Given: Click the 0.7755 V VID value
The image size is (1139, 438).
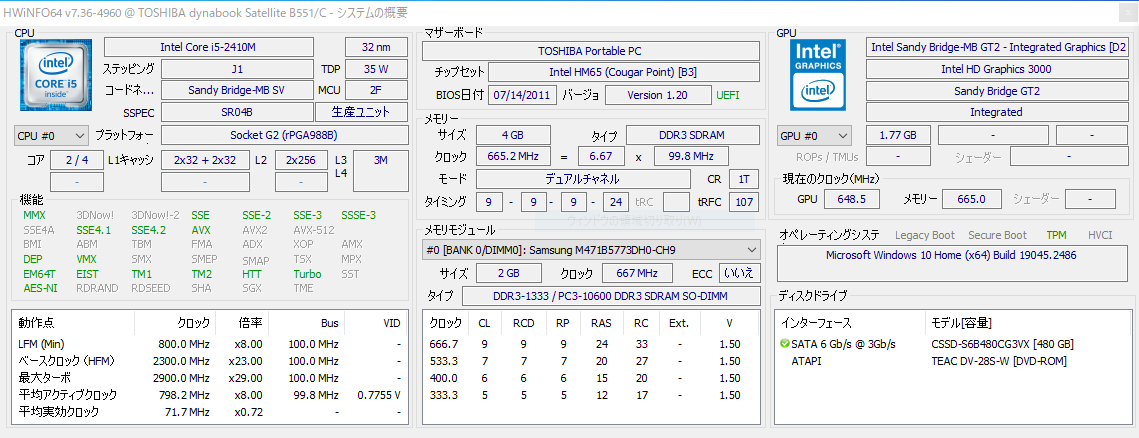Looking at the screenshot, I should tap(379, 394).
